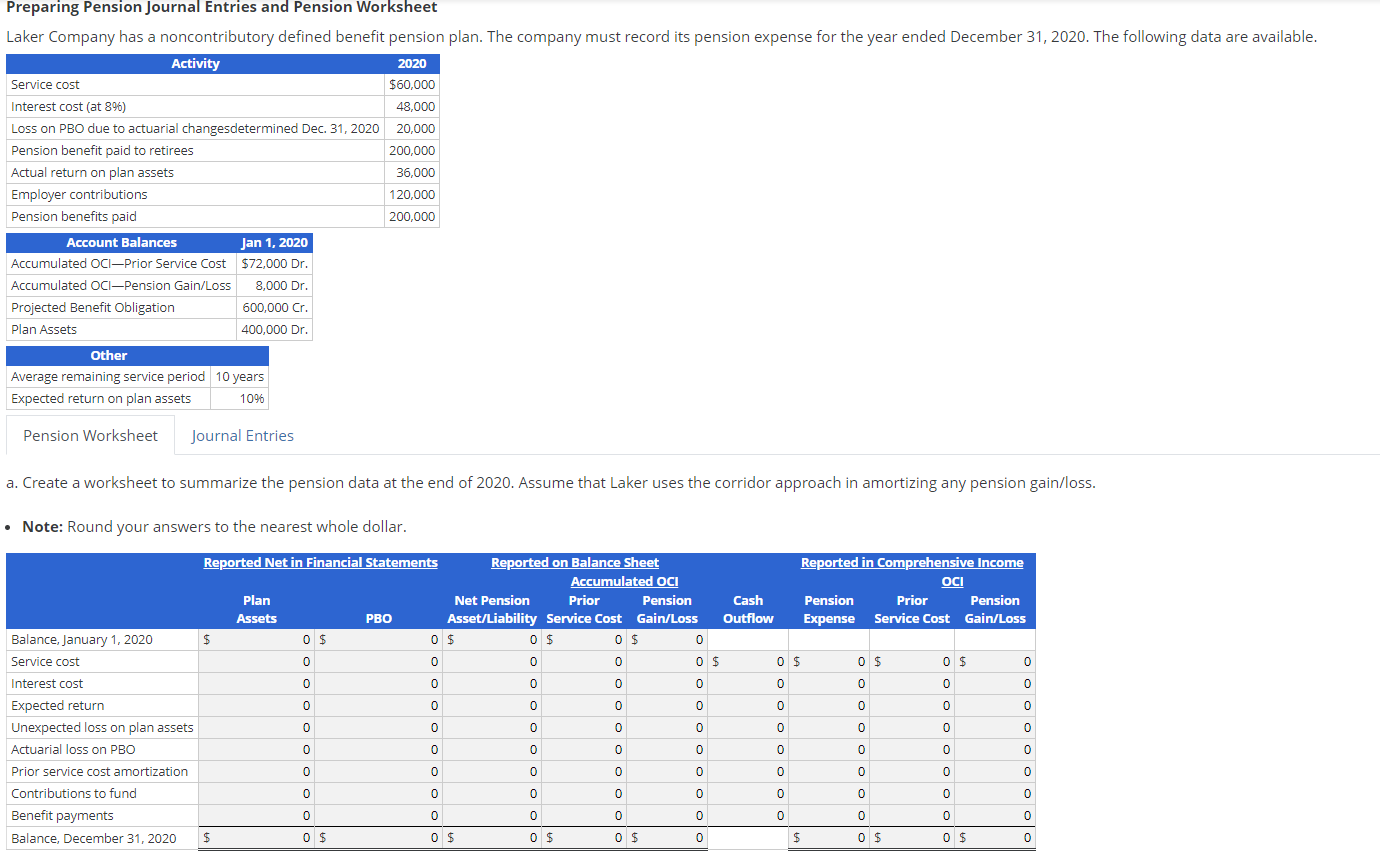Click Plan Assets field in Expected return row
The width and height of the screenshot is (1380, 859).
pos(255,706)
